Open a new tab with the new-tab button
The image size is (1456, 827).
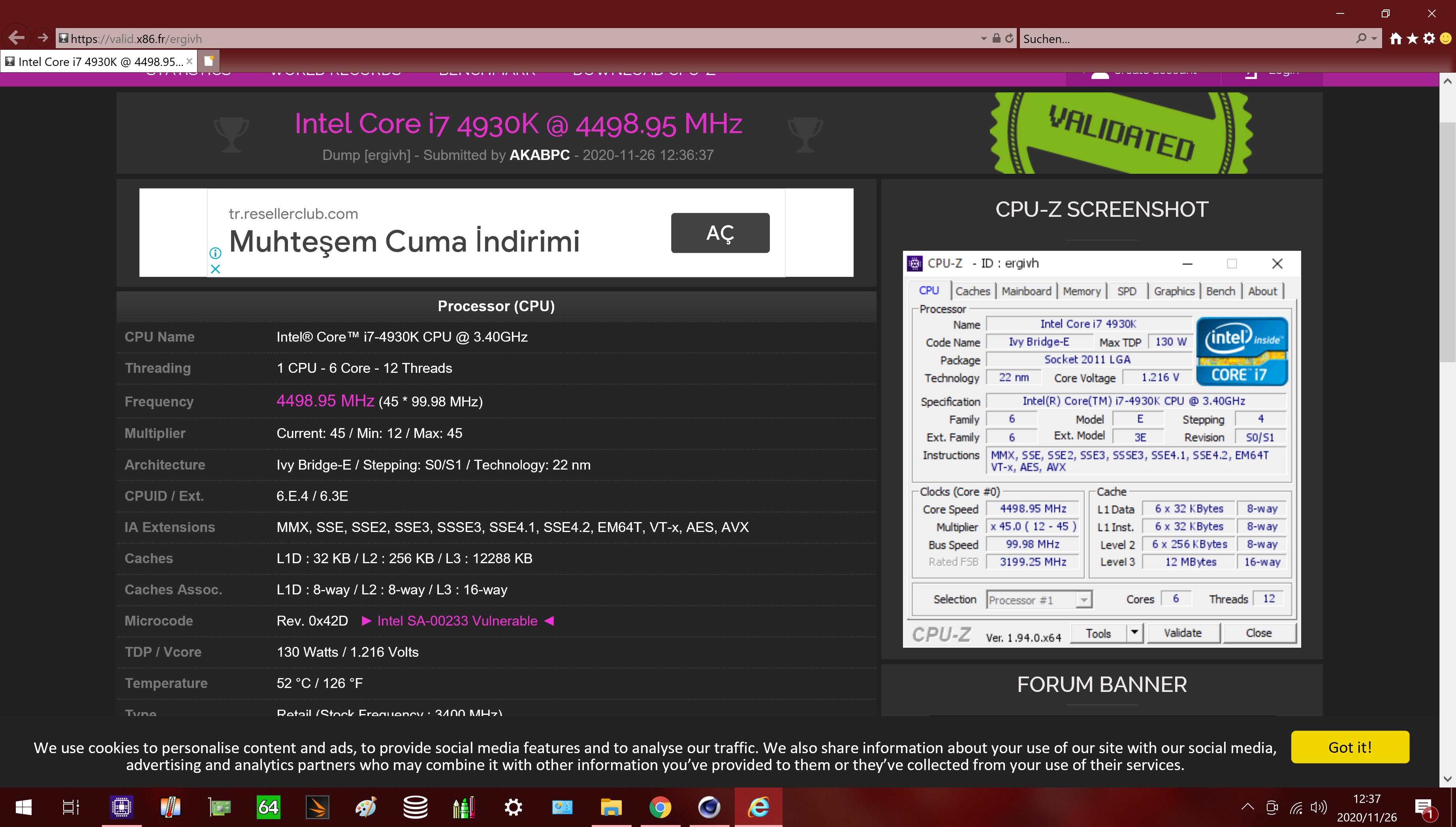(x=209, y=61)
